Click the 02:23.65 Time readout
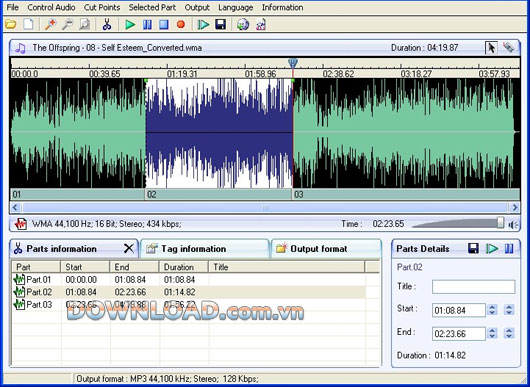 [x=388, y=224]
